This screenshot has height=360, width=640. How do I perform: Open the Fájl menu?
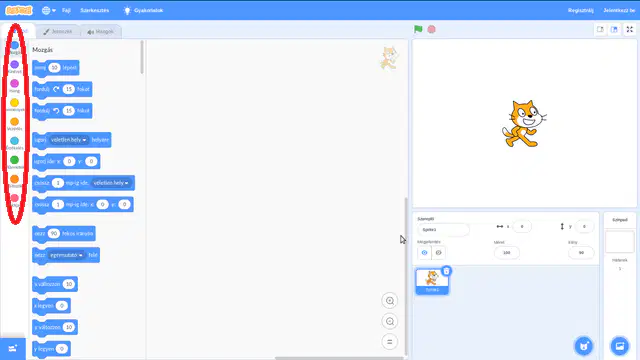pos(66,11)
